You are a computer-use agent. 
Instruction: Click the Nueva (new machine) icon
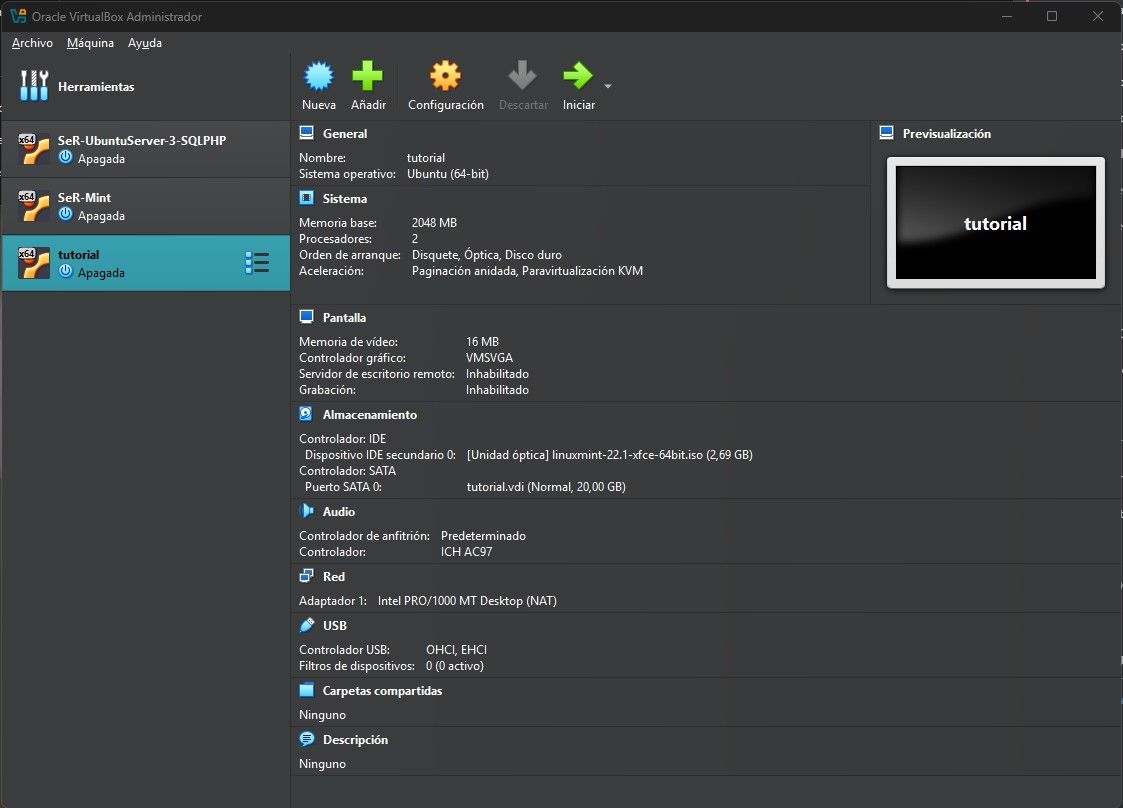pyautogui.click(x=319, y=76)
